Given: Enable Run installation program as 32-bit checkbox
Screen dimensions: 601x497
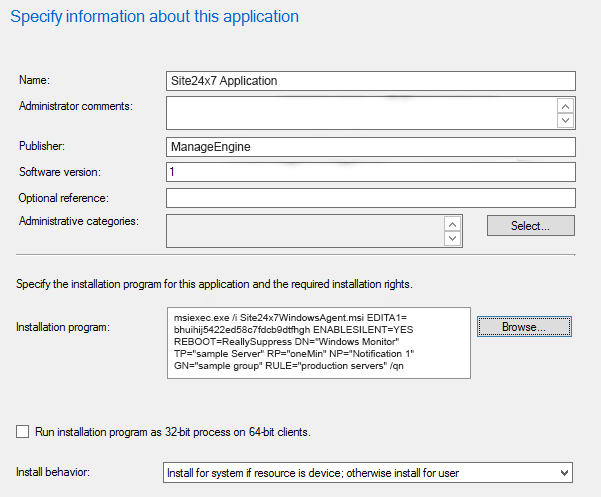Looking at the screenshot, I should click(23, 432).
